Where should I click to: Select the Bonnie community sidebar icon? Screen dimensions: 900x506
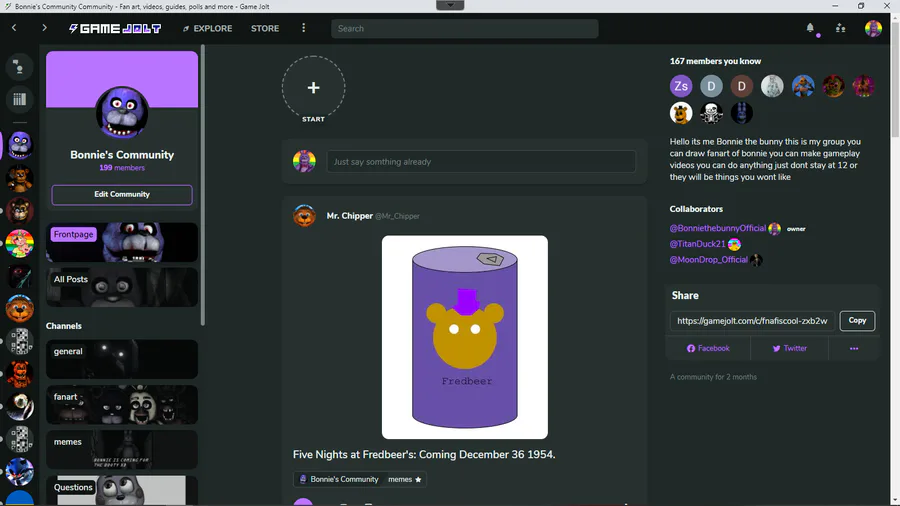(x=20, y=145)
